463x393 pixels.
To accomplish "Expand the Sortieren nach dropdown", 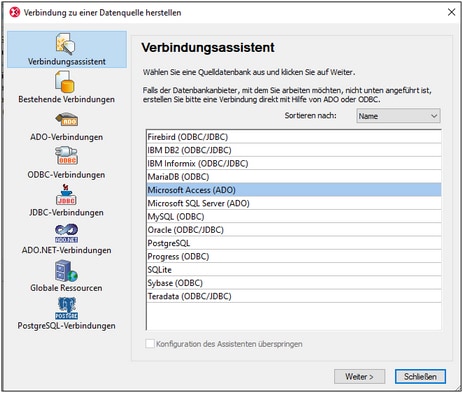I will tap(398, 116).
